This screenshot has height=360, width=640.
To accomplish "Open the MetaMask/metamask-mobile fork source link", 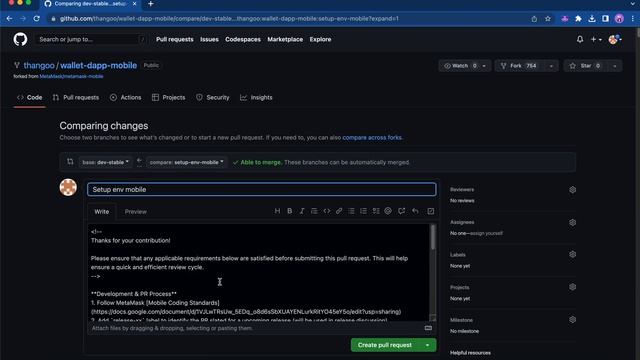I will (x=71, y=76).
